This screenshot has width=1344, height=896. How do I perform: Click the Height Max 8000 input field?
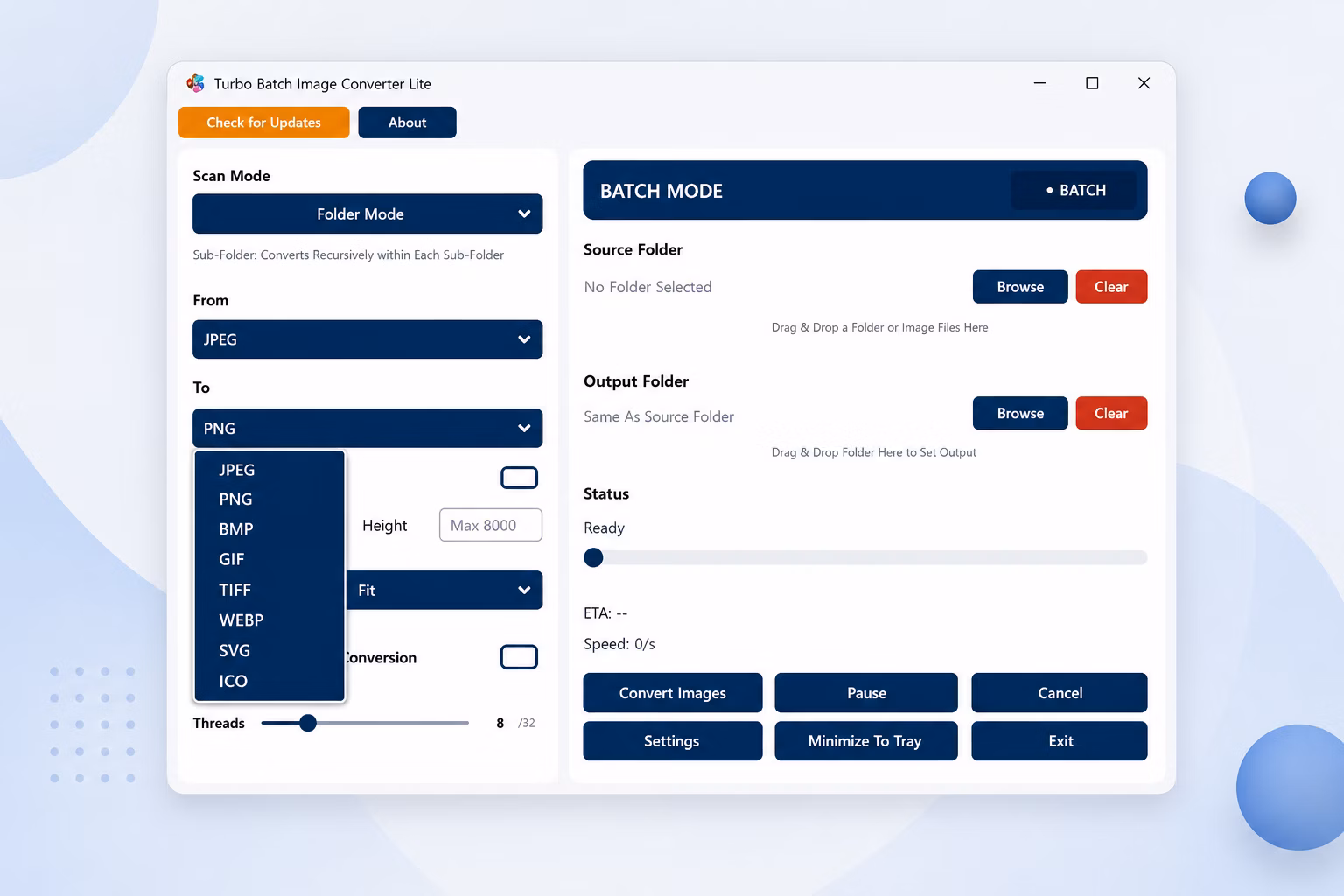click(491, 525)
